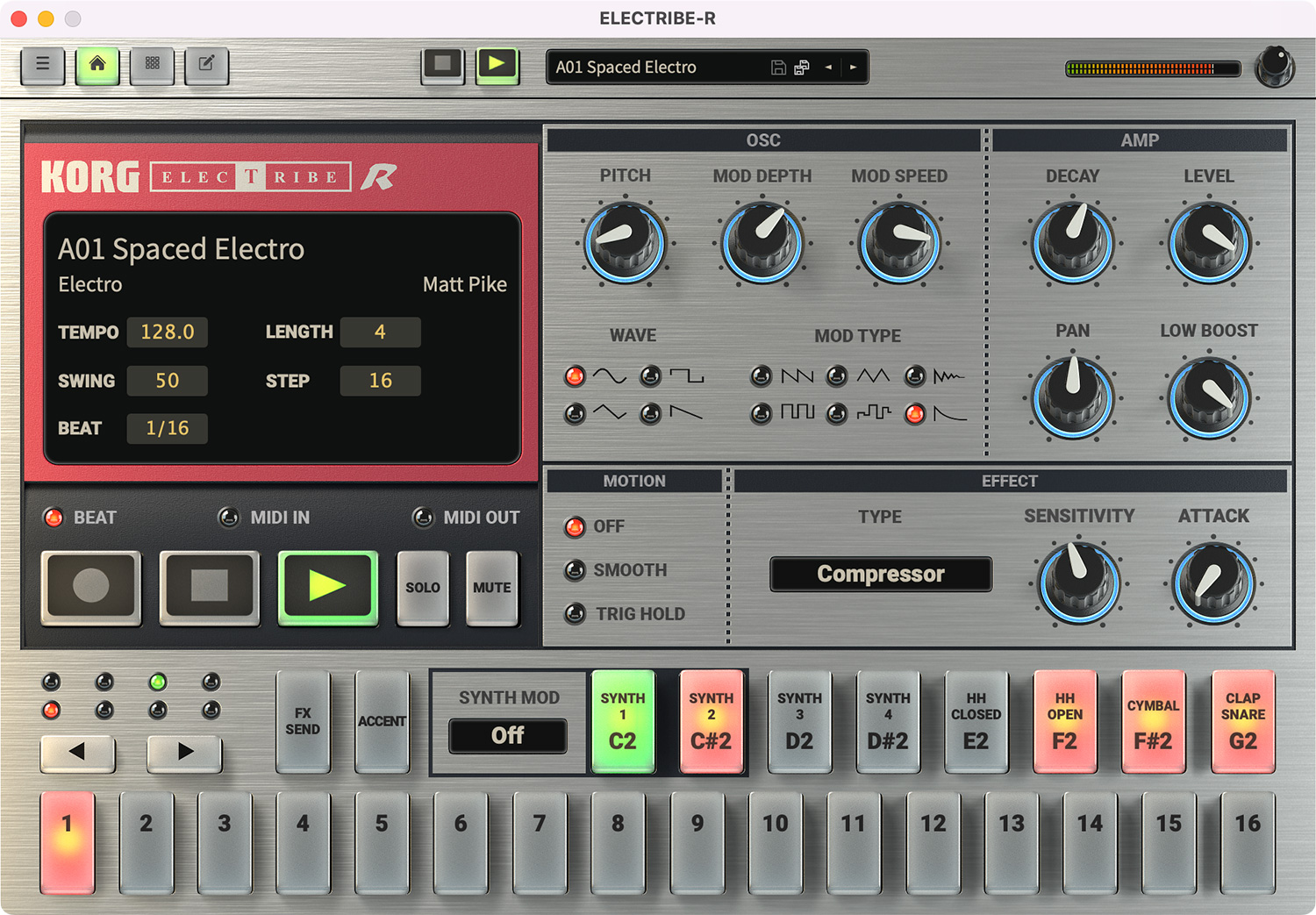Screen dimensions: 1316x915
Task: Select the noise MOD TYPE
Action: [915, 376]
